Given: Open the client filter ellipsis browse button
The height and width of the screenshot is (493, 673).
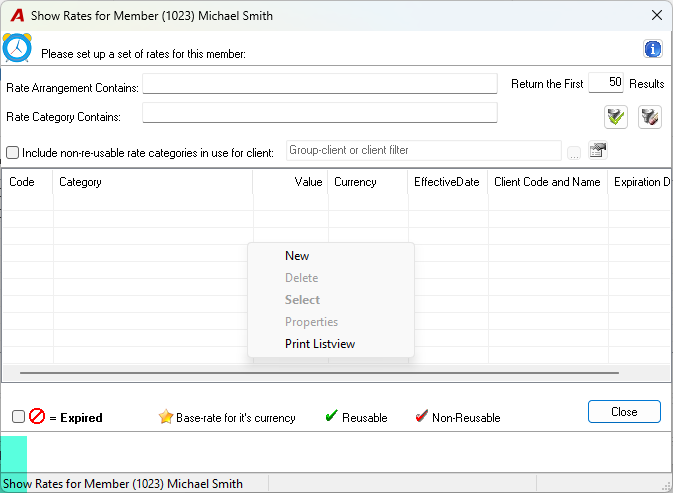Looking at the screenshot, I should (x=574, y=152).
